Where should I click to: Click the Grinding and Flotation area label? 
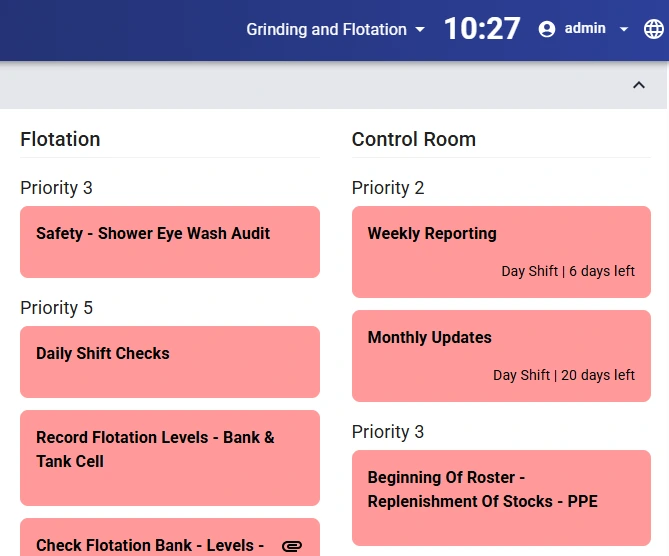click(x=326, y=29)
